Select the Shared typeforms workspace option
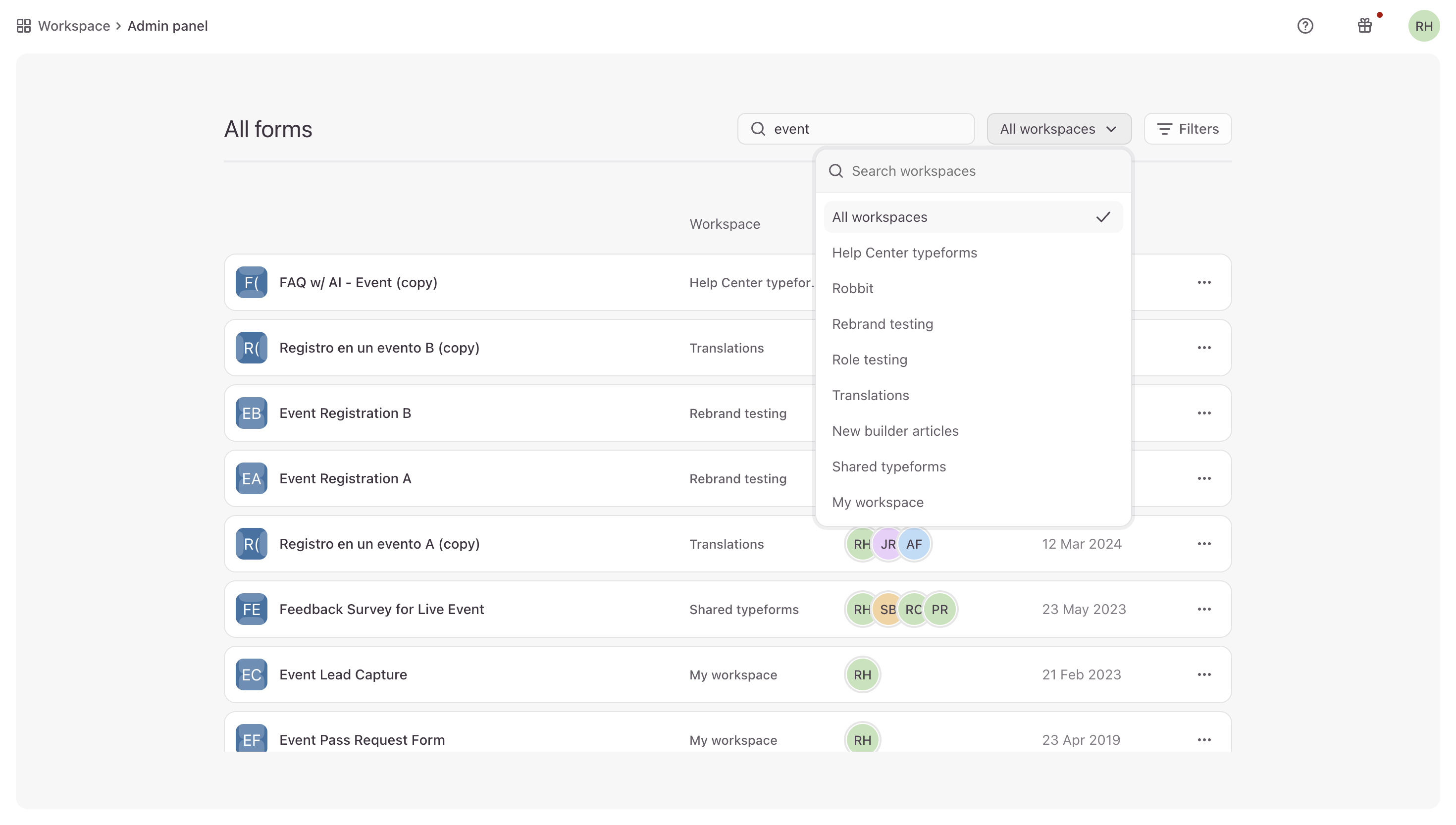Viewport: 1456px width, 825px height. click(888, 467)
